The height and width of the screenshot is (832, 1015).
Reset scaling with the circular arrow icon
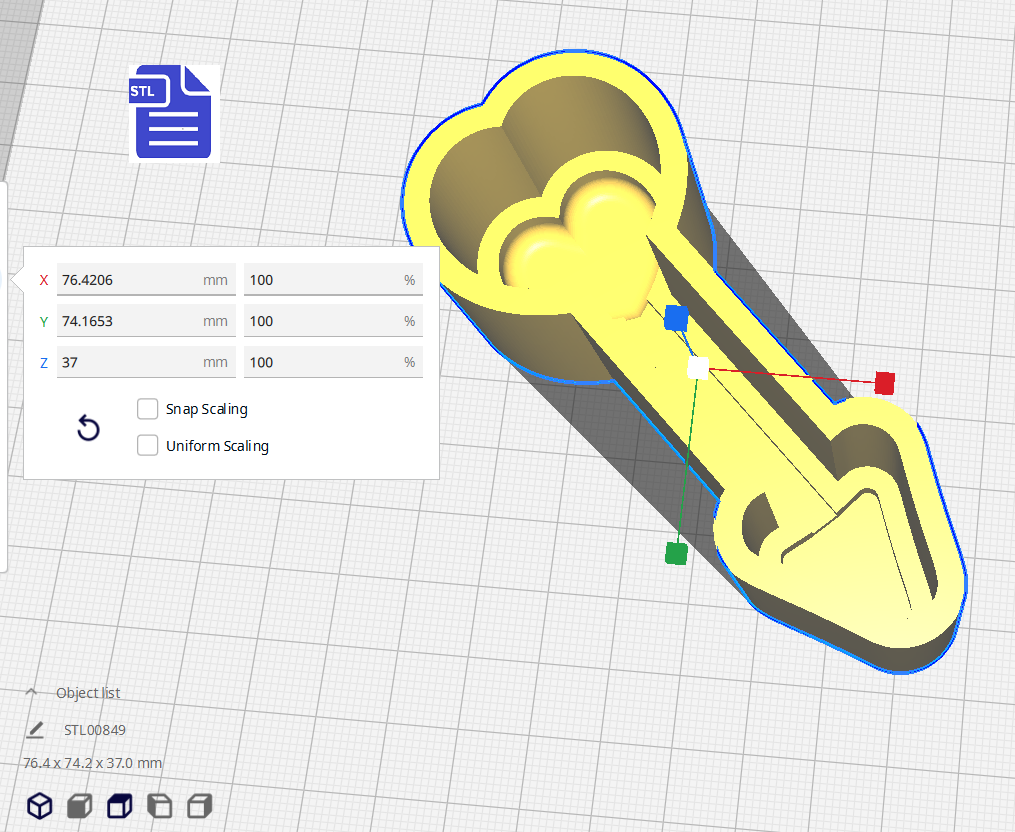pyautogui.click(x=88, y=429)
